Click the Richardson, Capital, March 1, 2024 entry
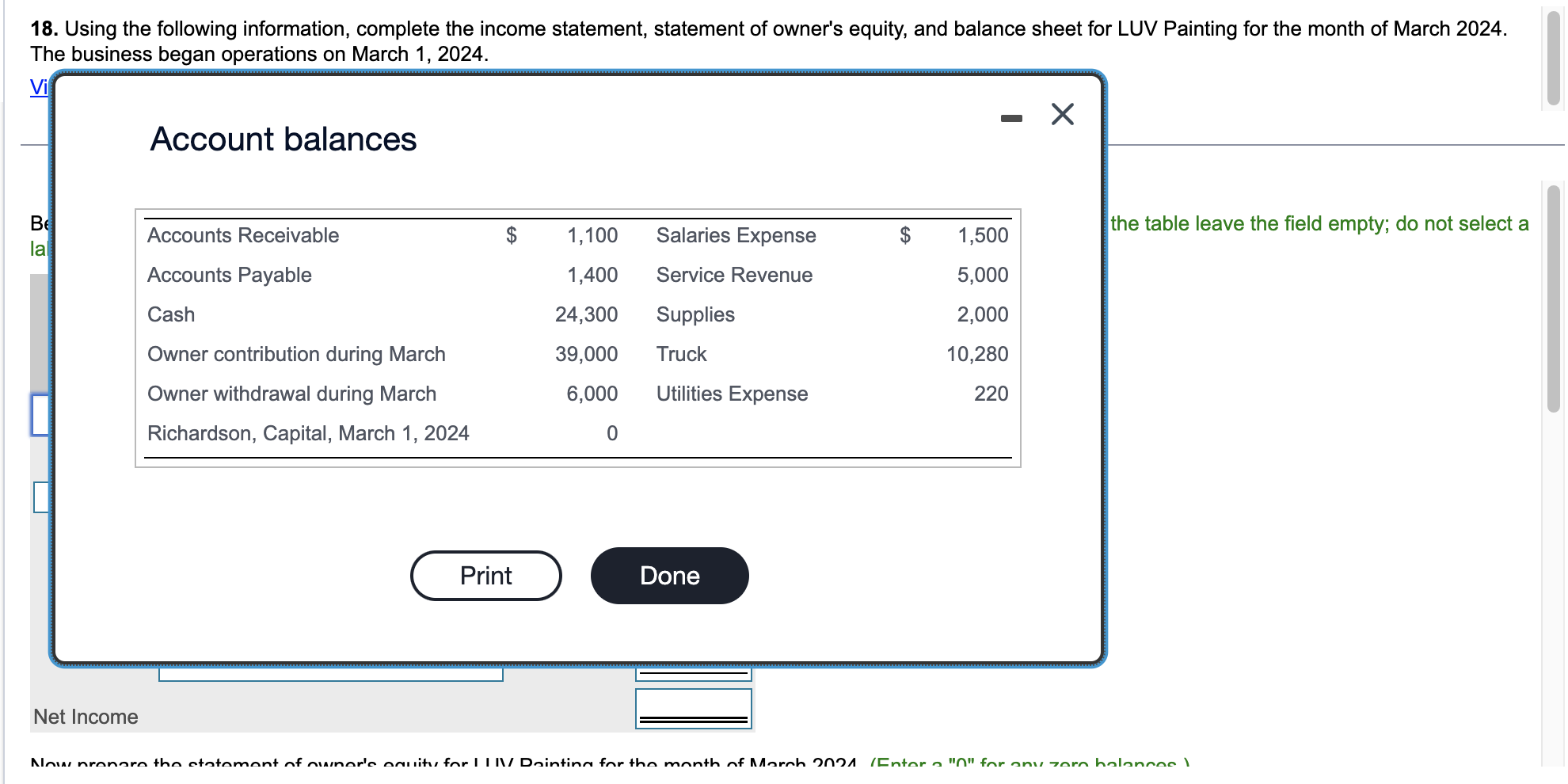 click(x=308, y=433)
